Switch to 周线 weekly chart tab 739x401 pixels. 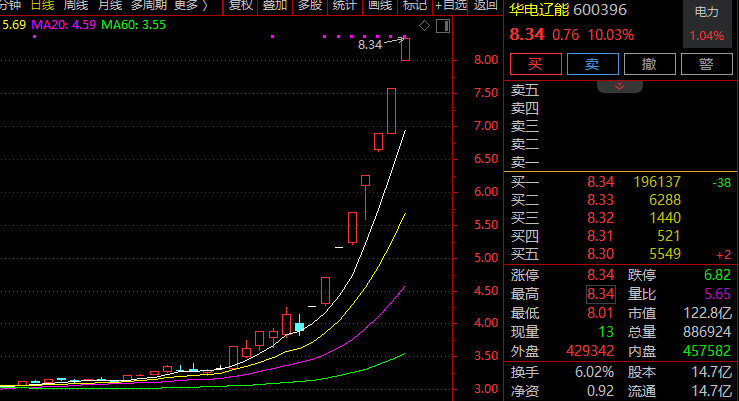coord(76,6)
